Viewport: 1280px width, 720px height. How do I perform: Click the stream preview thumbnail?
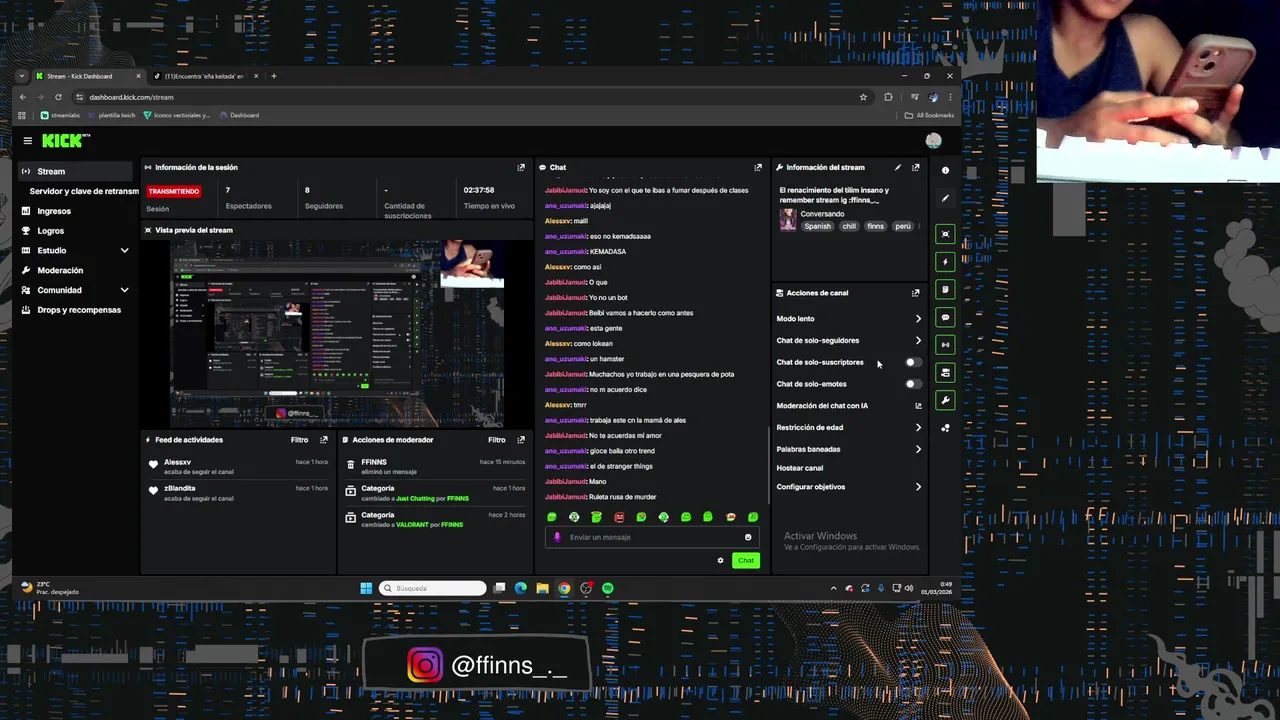(337, 333)
